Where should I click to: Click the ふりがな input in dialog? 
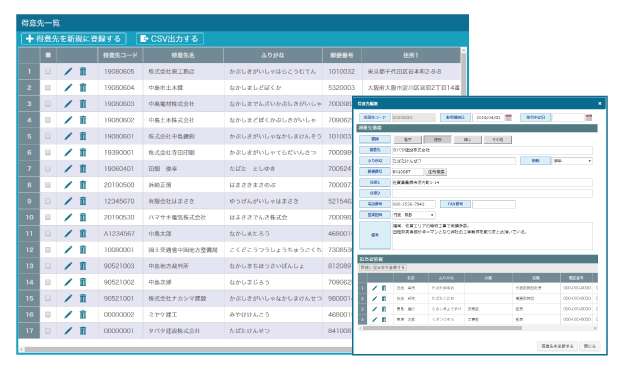pos(454,161)
